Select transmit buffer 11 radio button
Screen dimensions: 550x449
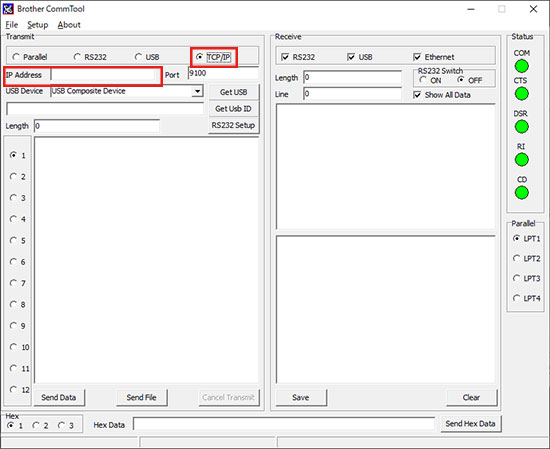[13, 368]
